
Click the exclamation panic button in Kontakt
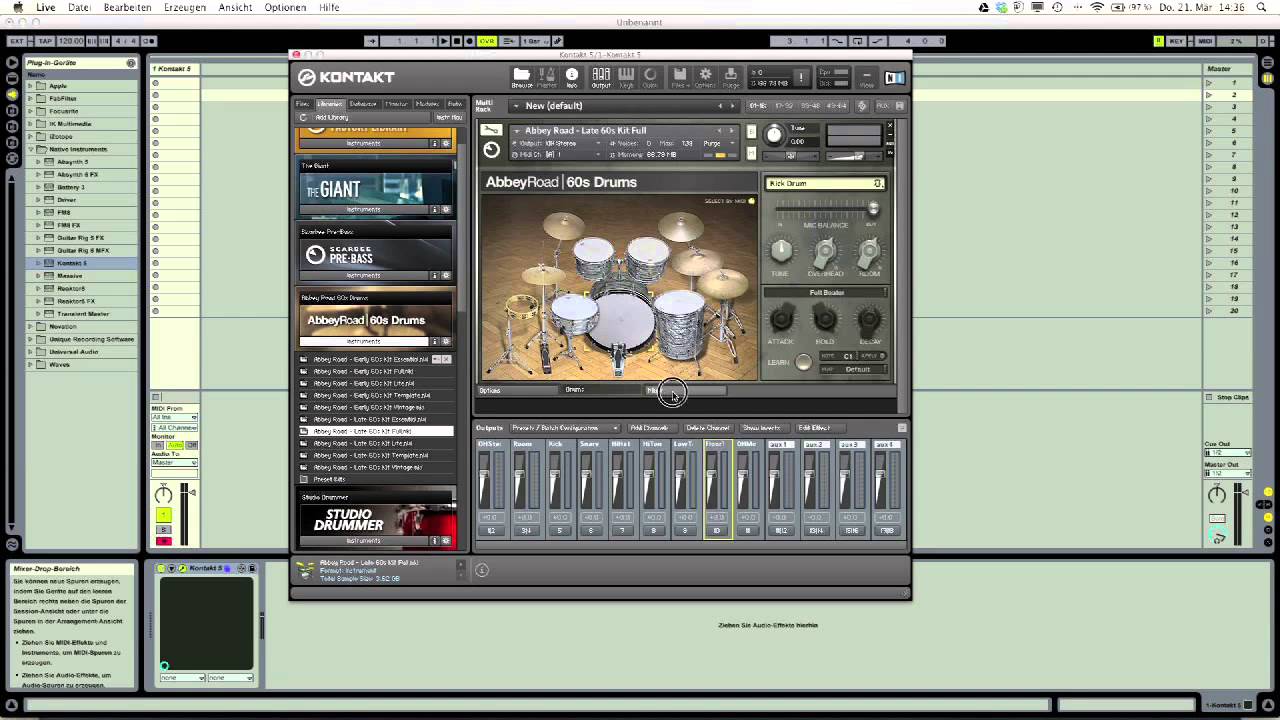[x=800, y=77]
